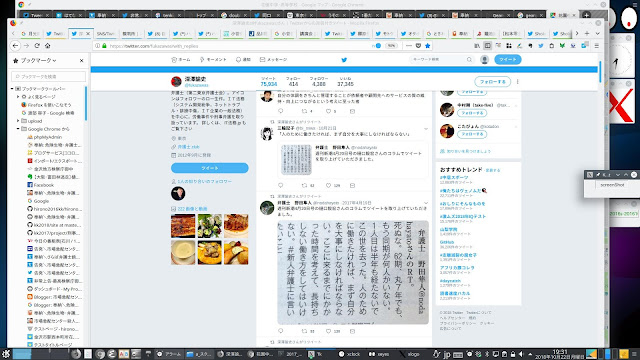
Task: Expand the upload bookmark folder
Action: pos(18,121)
